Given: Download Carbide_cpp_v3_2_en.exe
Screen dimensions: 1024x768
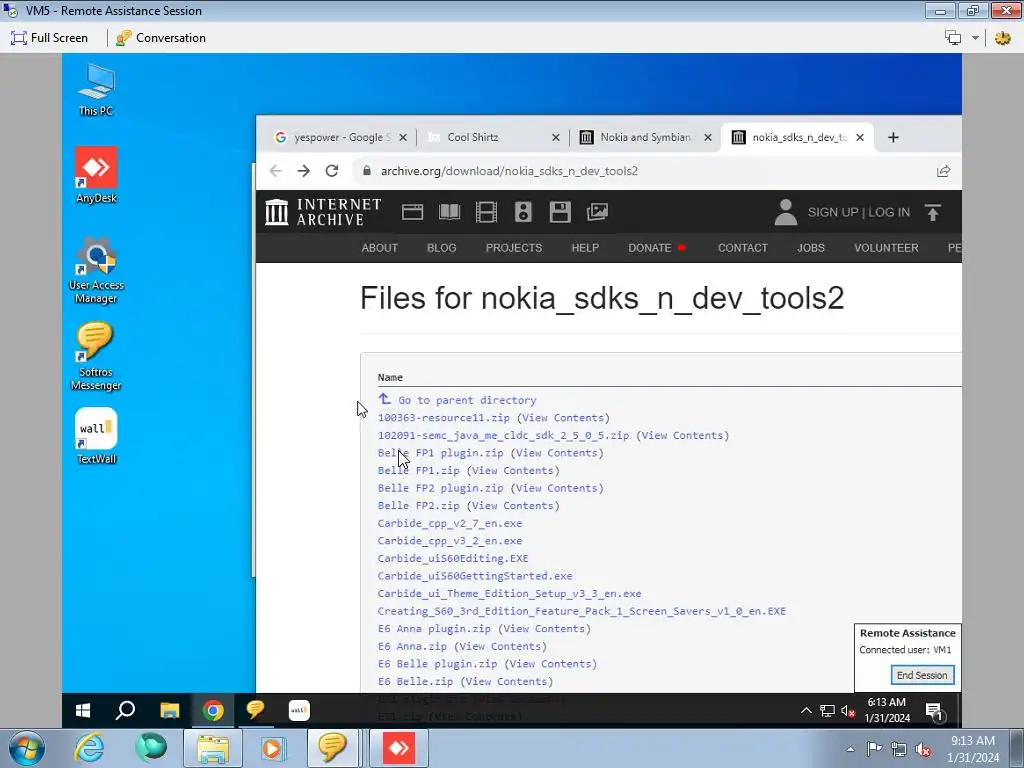Looking at the screenshot, I should tap(450, 541).
